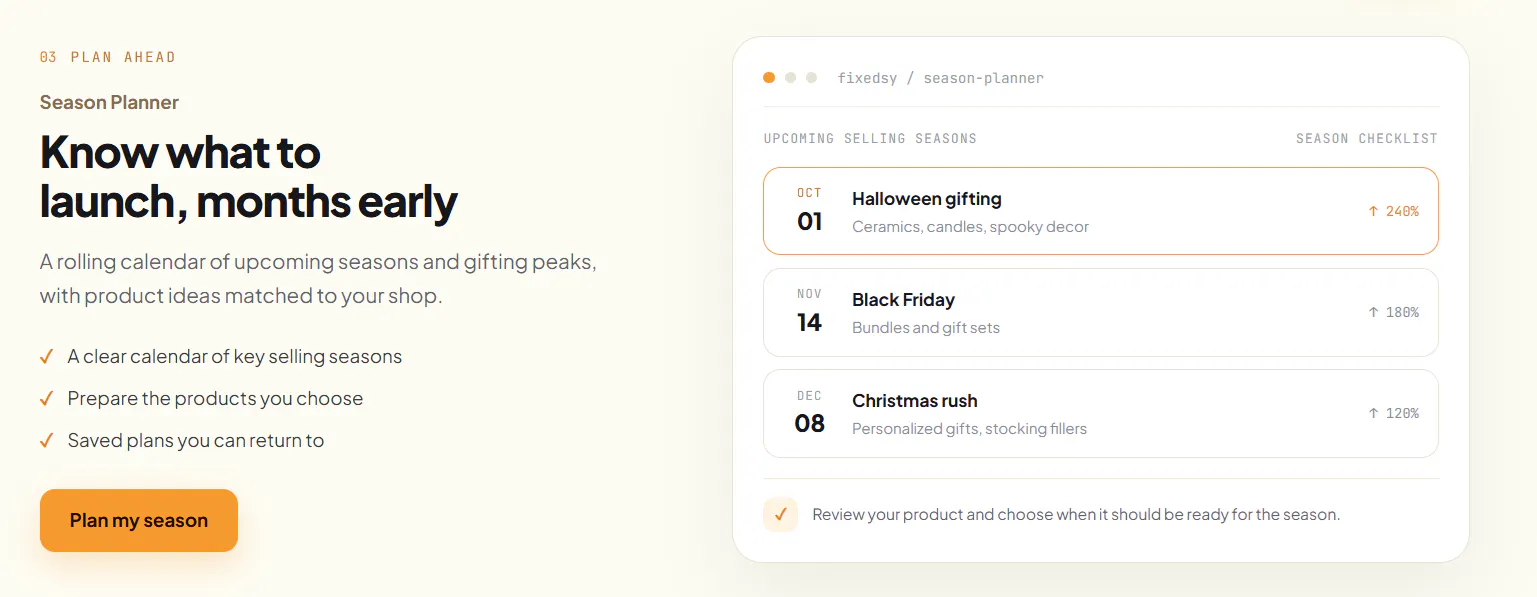Image resolution: width=1537 pixels, height=597 pixels.
Task: Open the Season Checklist tab label
Action: [x=1367, y=138]
